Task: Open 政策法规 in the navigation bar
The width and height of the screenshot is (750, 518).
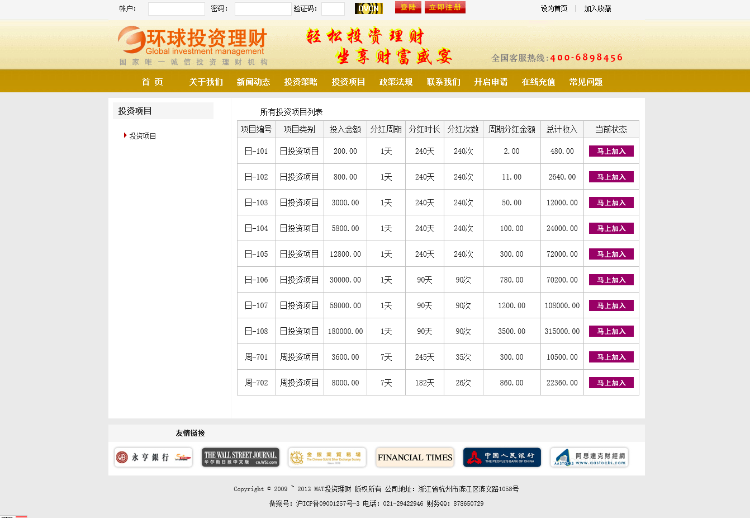Action: (x=396, y=82)
